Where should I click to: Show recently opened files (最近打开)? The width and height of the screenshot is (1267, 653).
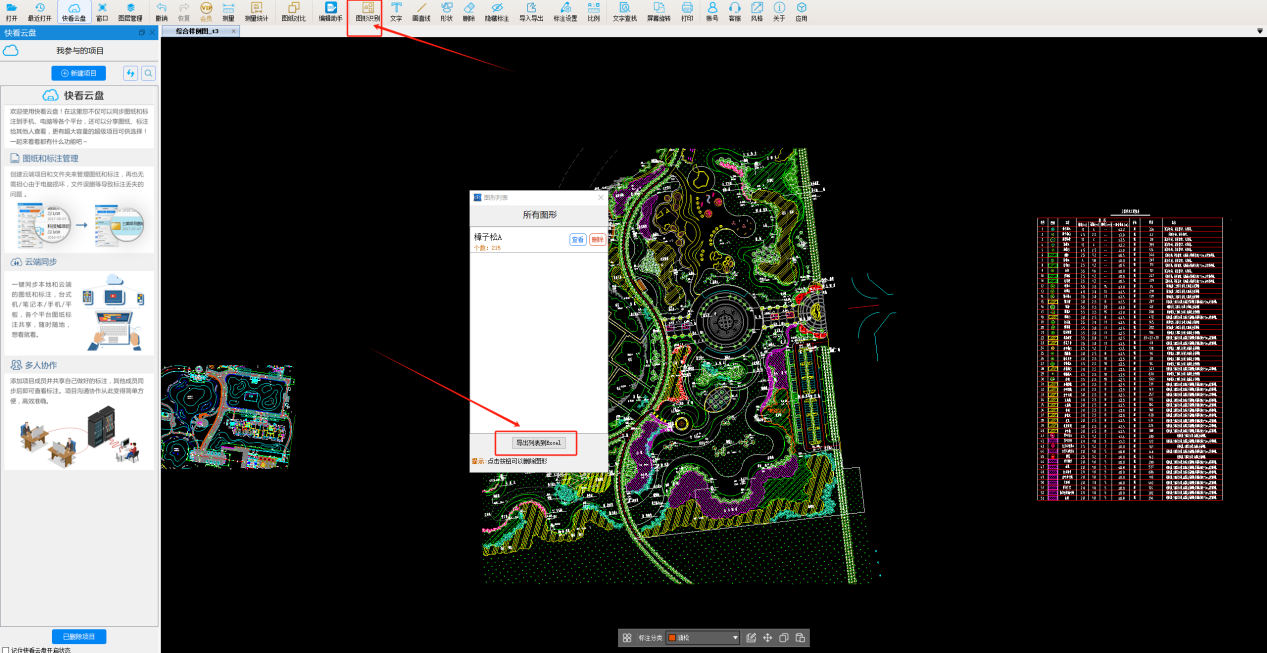click(40, 11)
